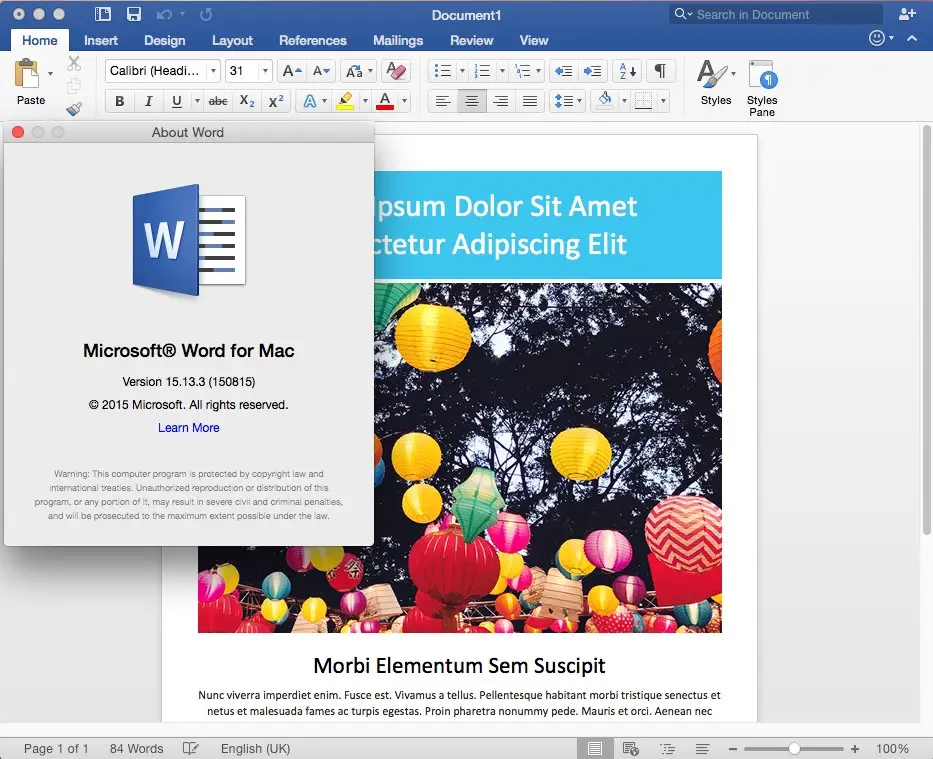
Task: Sort the selection A to Z
Action: (628, 71)
